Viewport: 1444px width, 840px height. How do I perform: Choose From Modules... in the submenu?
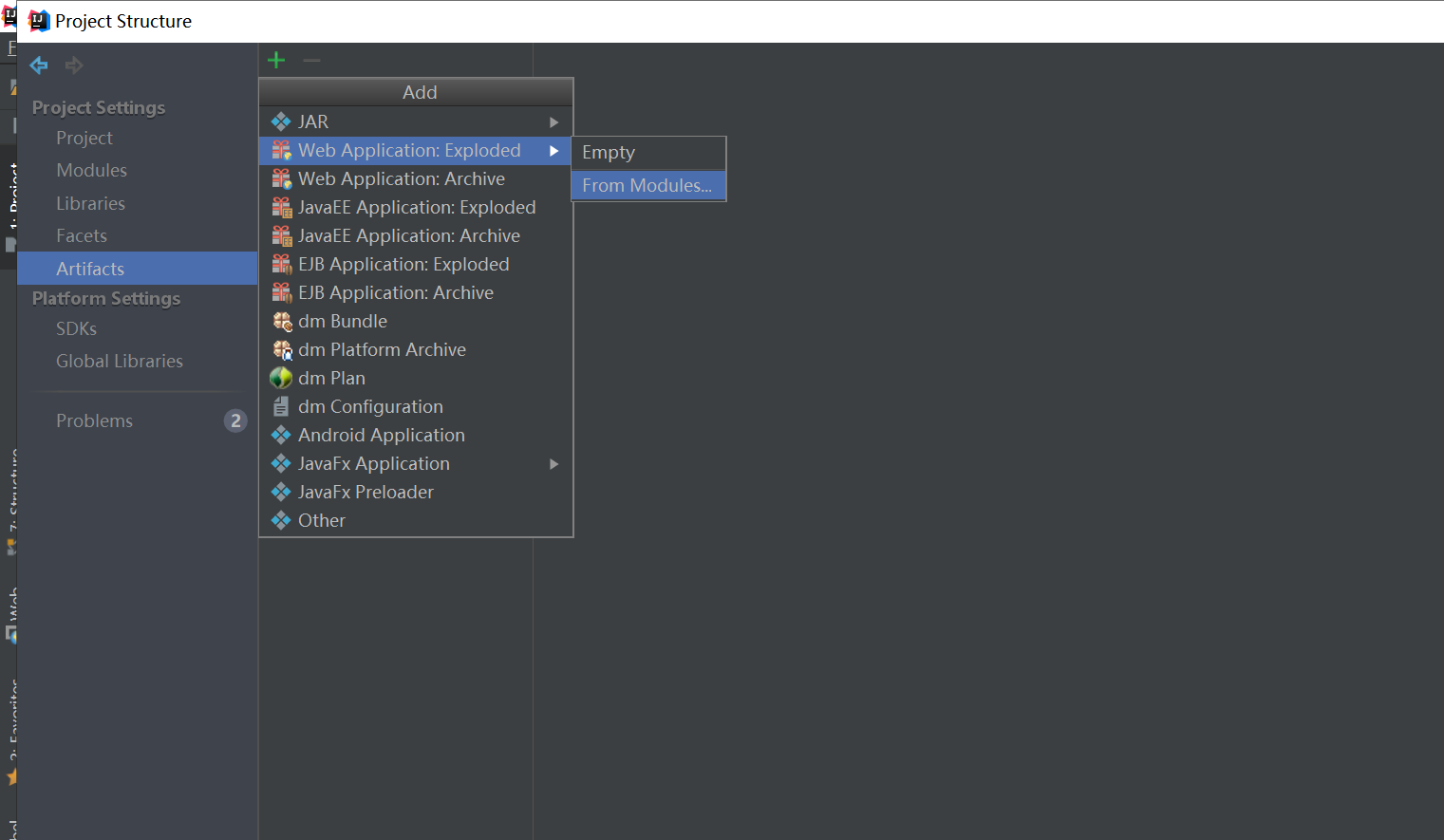(648, 185)
